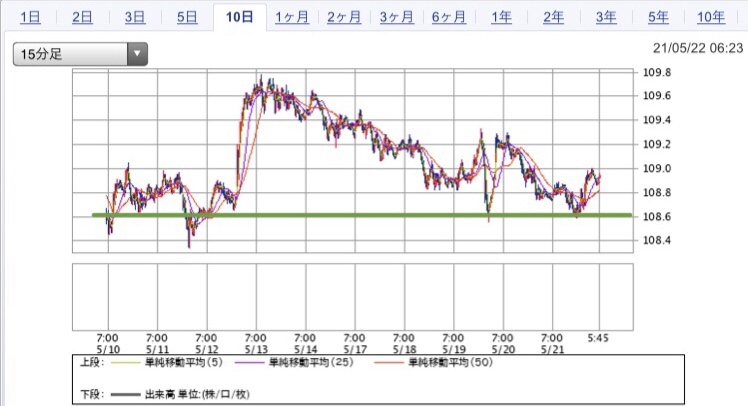Switch to the 1年 range tab
This screenshot has width=748, height=406.
501,17
